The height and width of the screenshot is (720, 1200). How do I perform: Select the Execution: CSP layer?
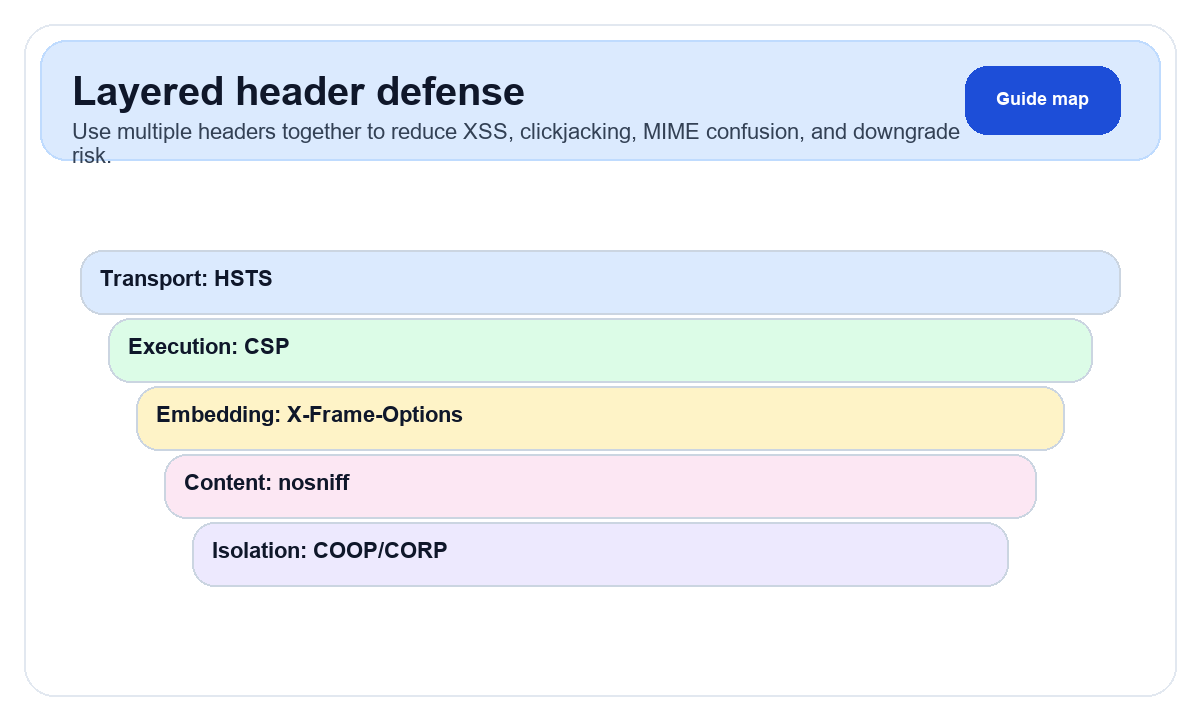(x=600, y=350)
